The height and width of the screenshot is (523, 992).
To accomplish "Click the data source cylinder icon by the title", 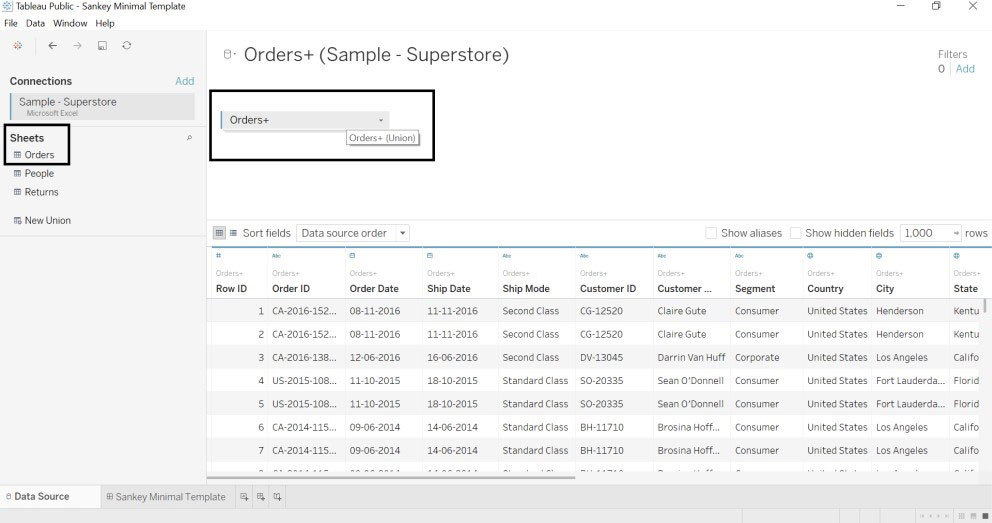I will coord(228,54).
